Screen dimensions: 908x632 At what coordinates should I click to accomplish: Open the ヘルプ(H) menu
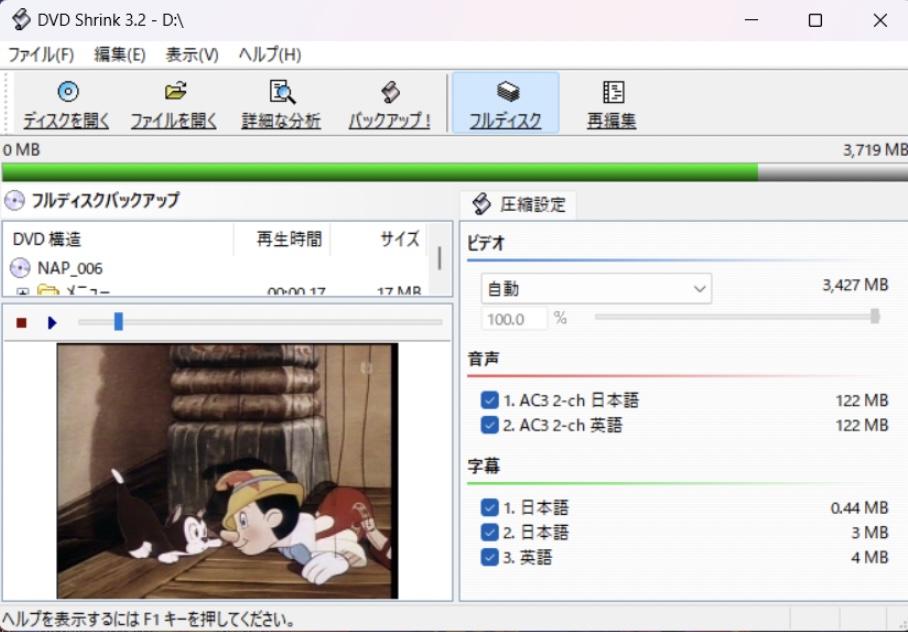(269, 55)
